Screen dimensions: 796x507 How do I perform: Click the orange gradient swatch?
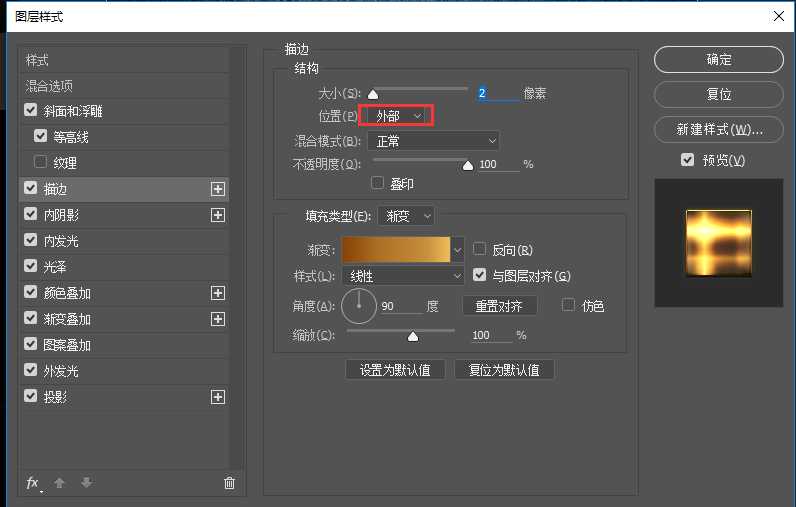(396, 249)
